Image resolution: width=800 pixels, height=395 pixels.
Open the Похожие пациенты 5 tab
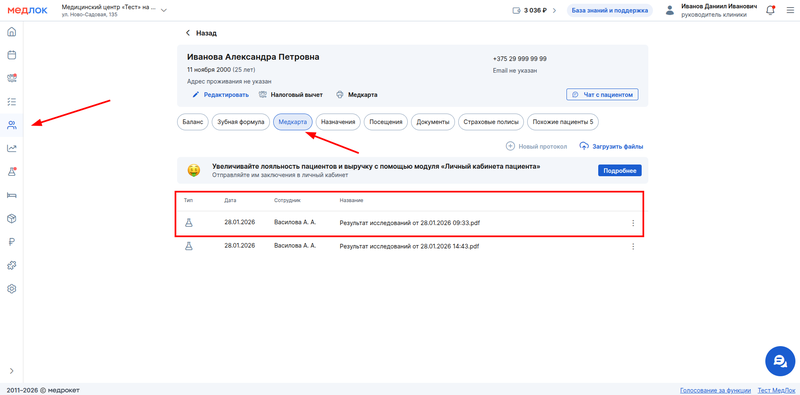[563, 122]
